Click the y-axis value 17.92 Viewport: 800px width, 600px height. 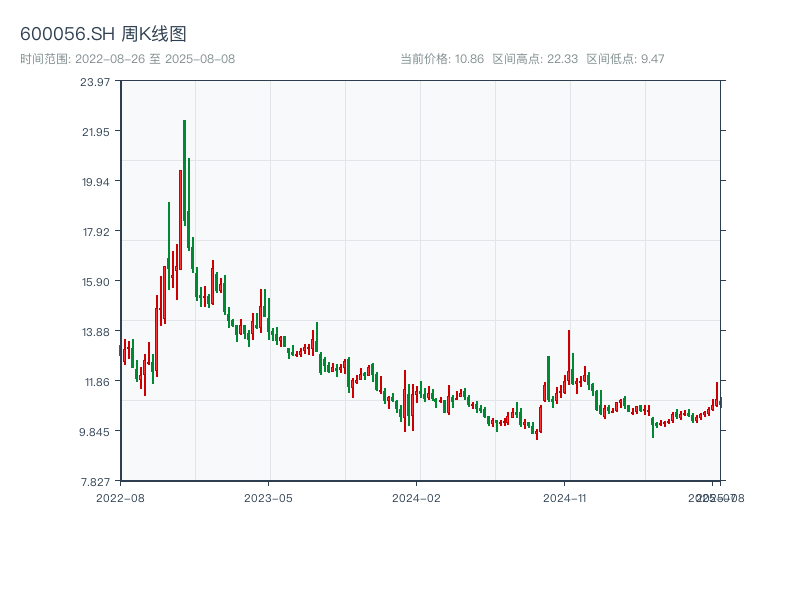tap(96, 232)
